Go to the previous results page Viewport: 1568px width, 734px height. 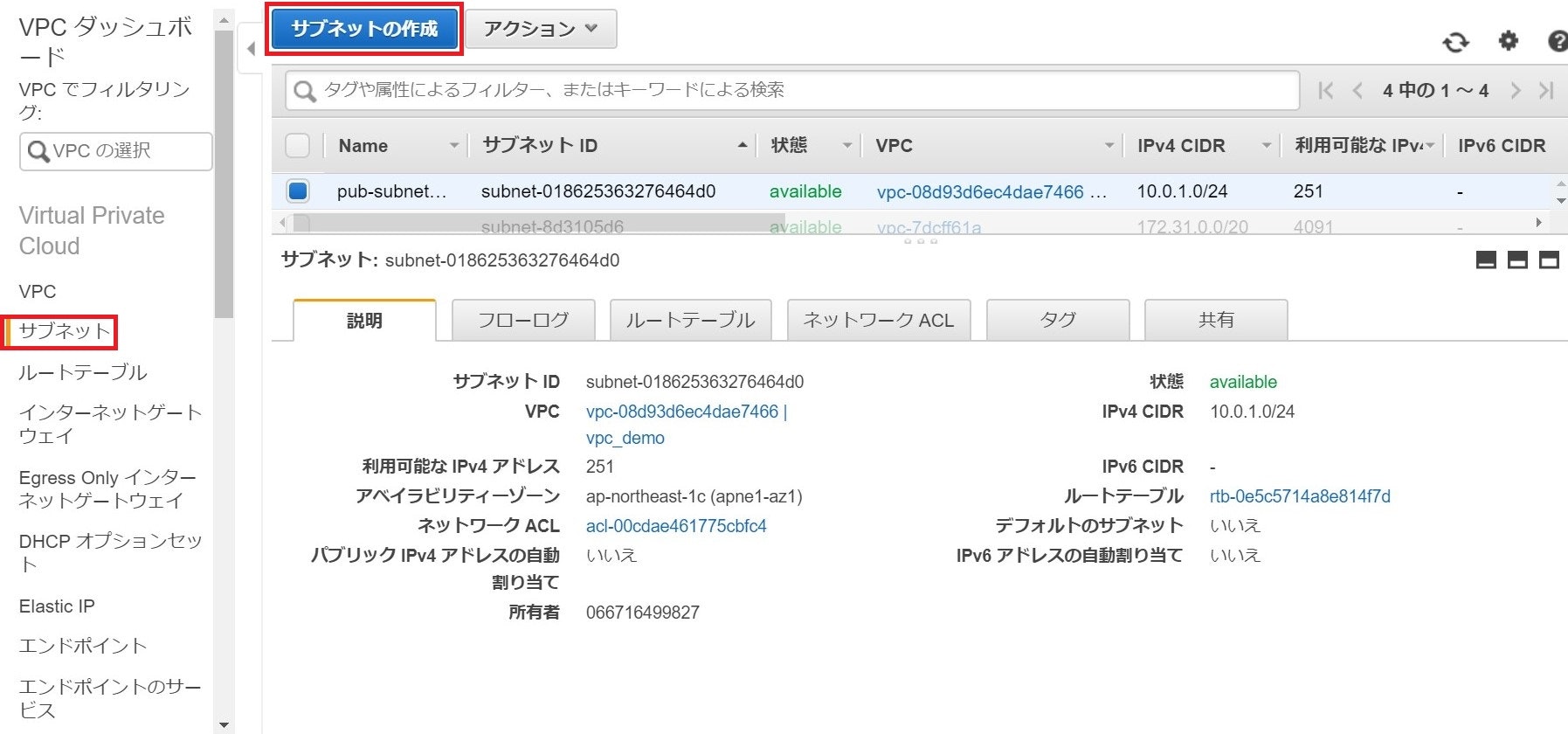click(x=1357, y=90)
